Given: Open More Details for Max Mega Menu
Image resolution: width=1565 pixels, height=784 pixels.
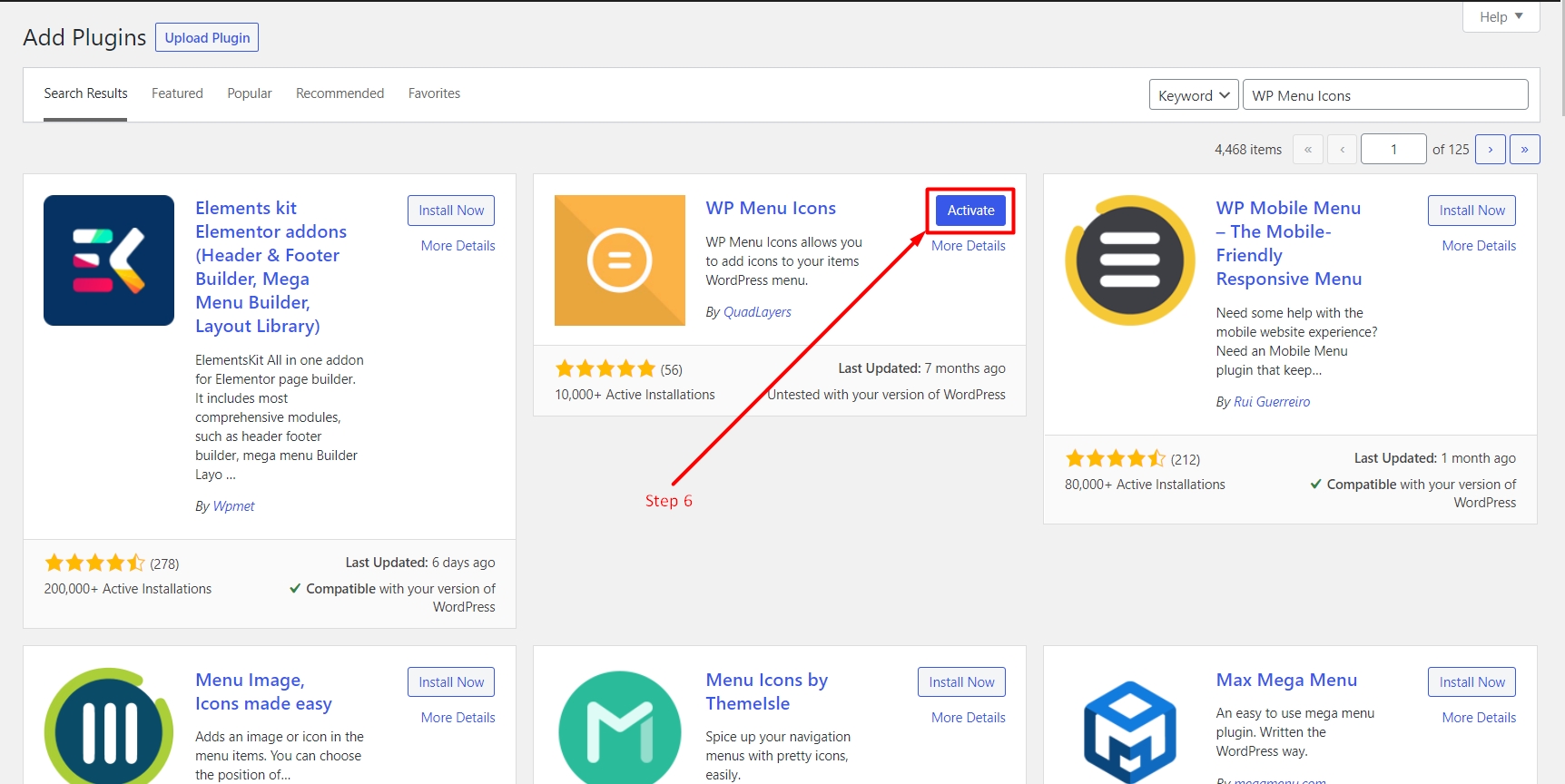Looking at the screenshot, I should click(1479, 718).
